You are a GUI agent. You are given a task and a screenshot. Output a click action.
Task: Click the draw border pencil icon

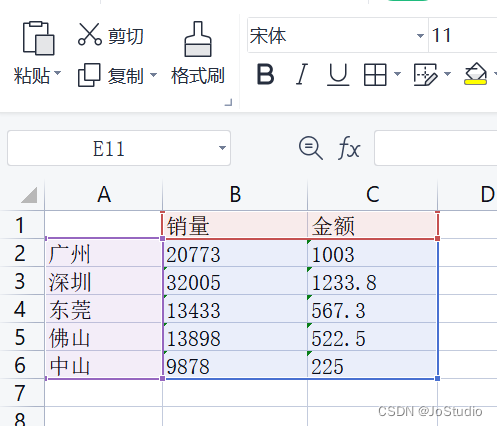425,75
